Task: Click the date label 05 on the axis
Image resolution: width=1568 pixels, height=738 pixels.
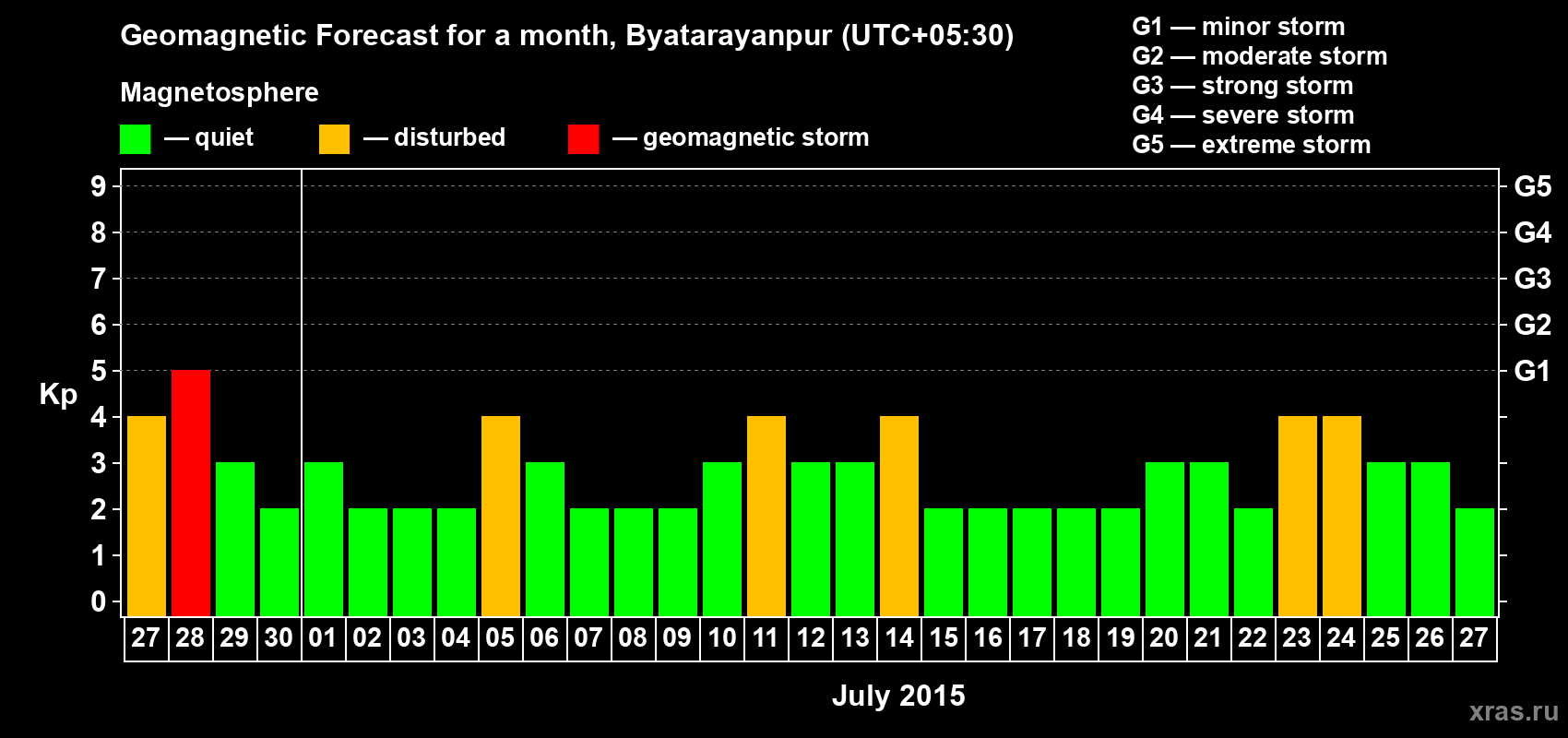Action: point(500,638)
